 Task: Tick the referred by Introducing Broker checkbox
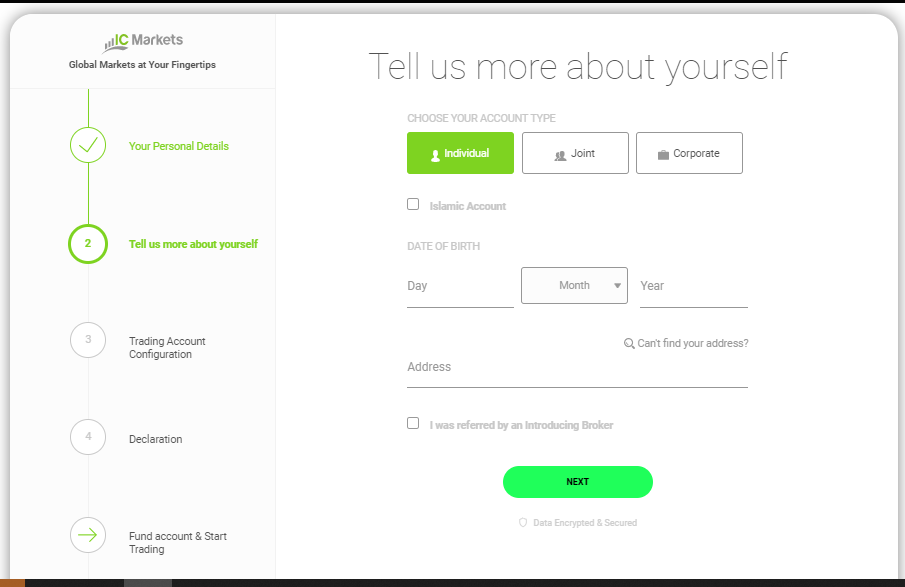click(413, 423)
